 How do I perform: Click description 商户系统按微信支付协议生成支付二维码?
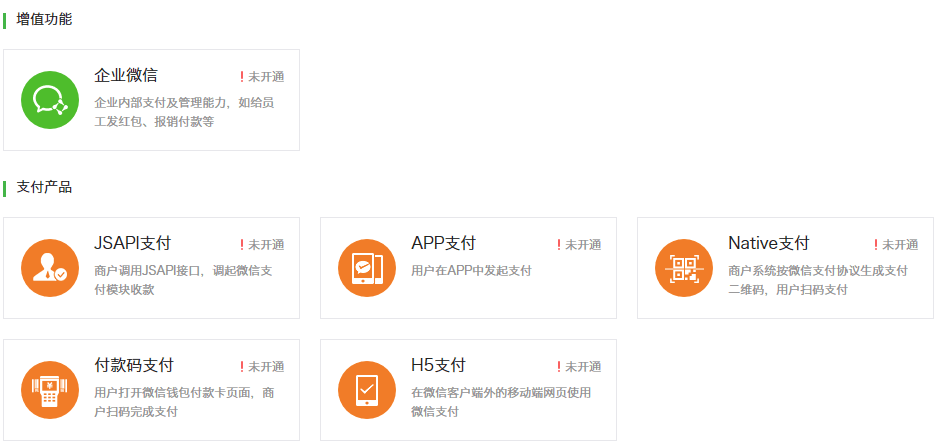[818, 280]
